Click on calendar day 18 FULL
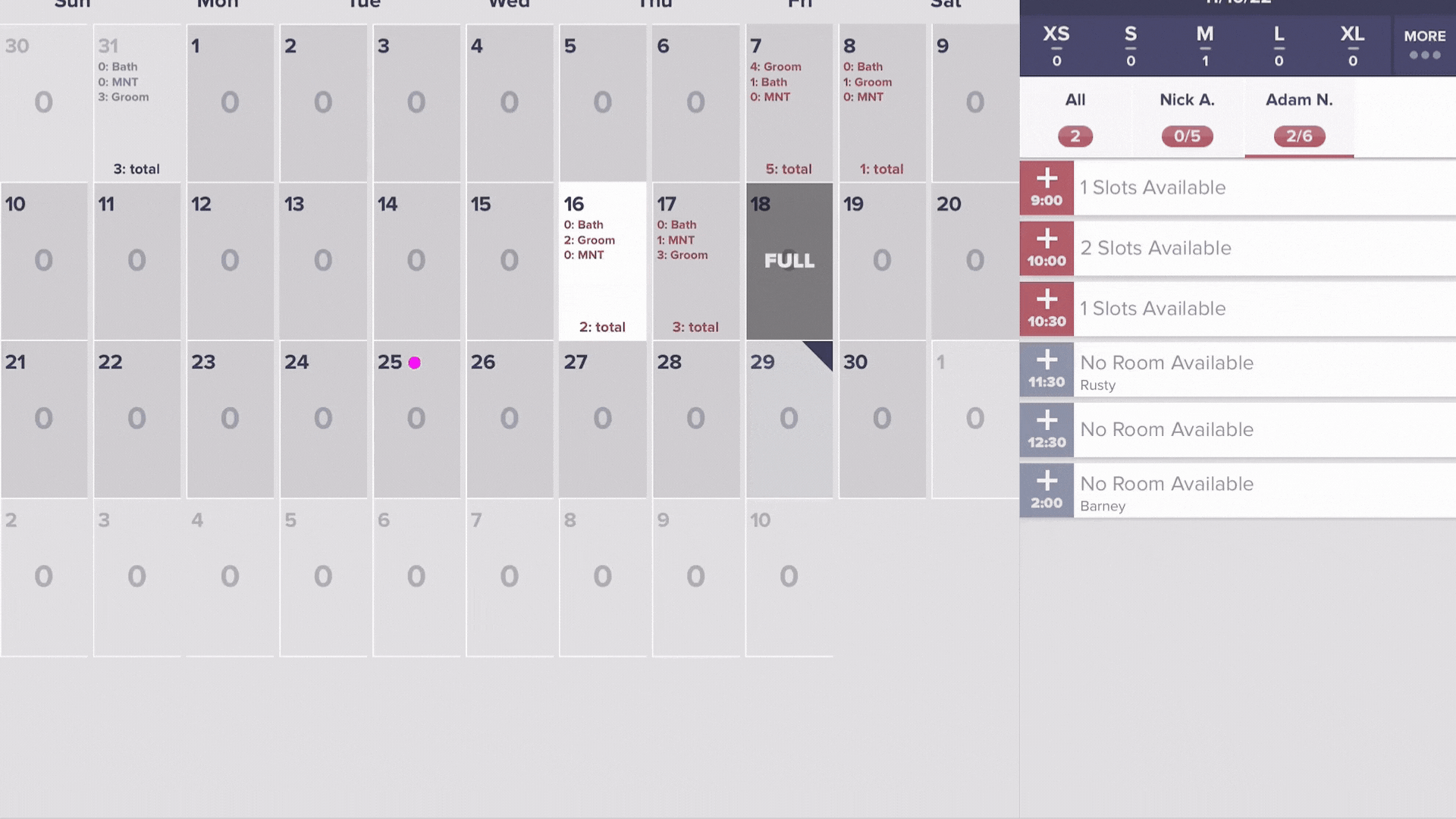 click(789, 260)
